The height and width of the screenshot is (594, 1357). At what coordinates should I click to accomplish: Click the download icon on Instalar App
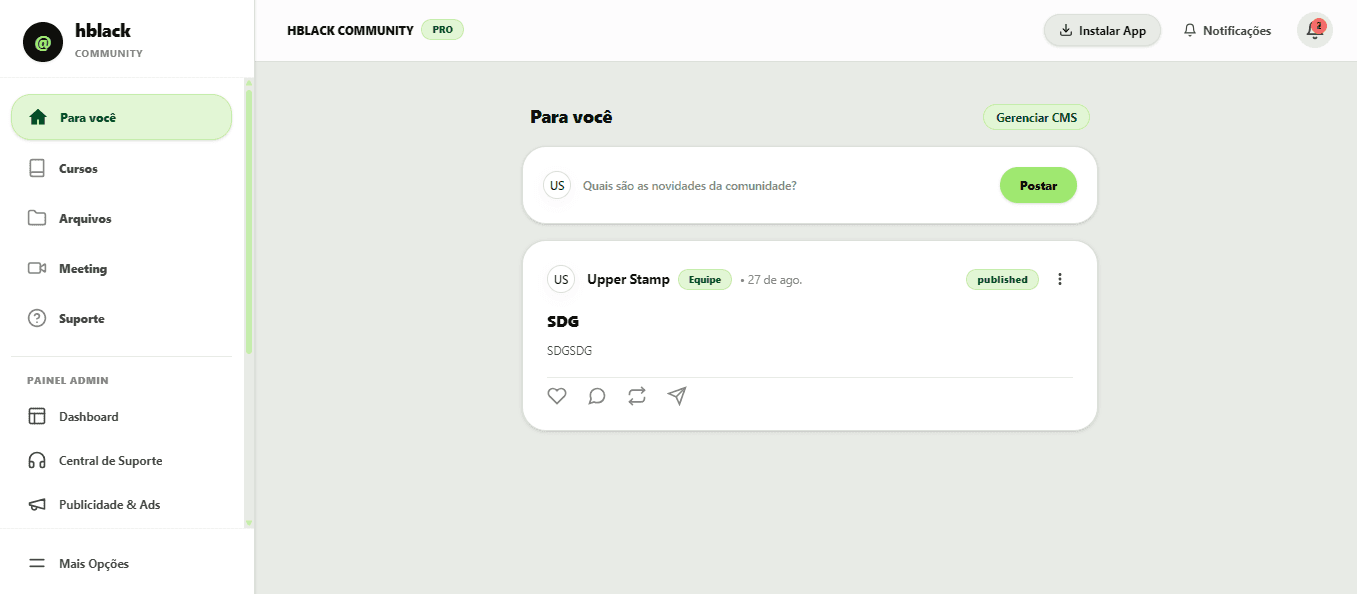coord(1066,30)
